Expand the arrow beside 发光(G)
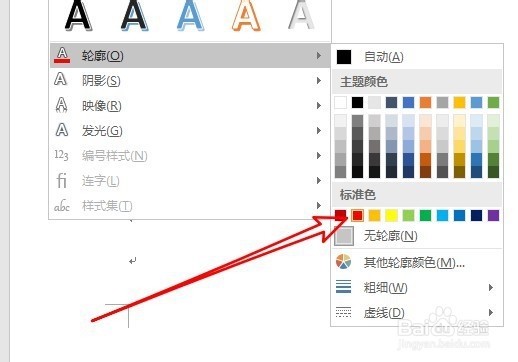This screenshot has height=362, width=518. click(x=319, y=131)
